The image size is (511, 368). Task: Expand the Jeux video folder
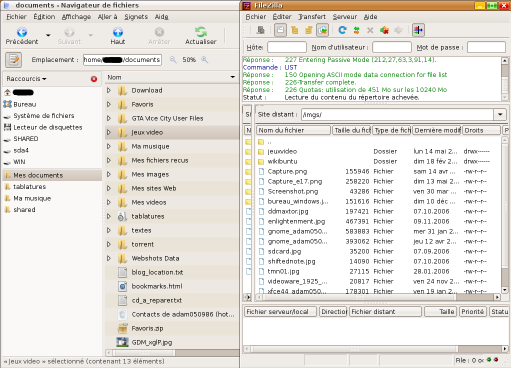[109, 132]
